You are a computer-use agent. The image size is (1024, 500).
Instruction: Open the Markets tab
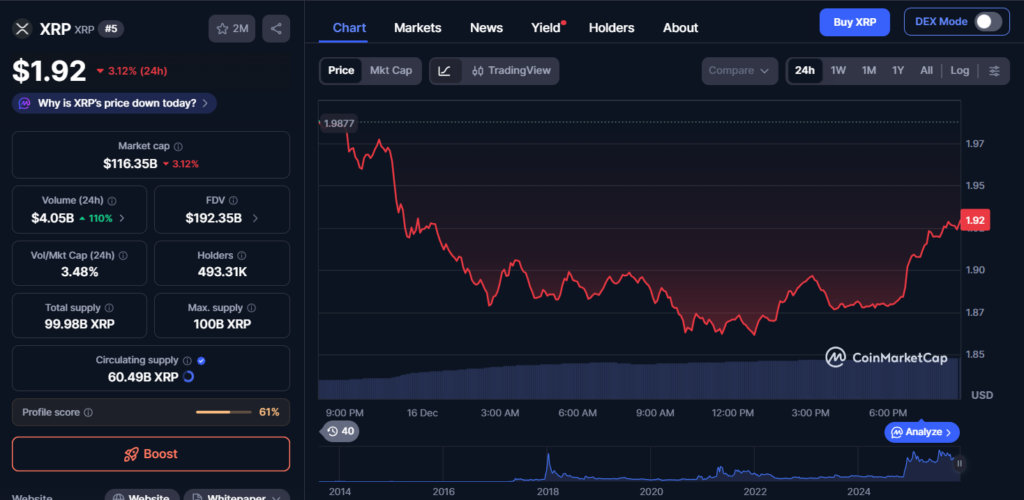pos(417,28)
